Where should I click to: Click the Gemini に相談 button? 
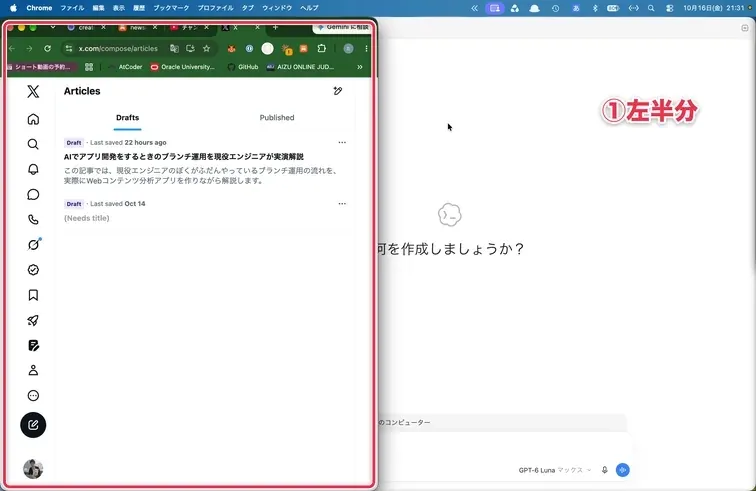[342, 27]
